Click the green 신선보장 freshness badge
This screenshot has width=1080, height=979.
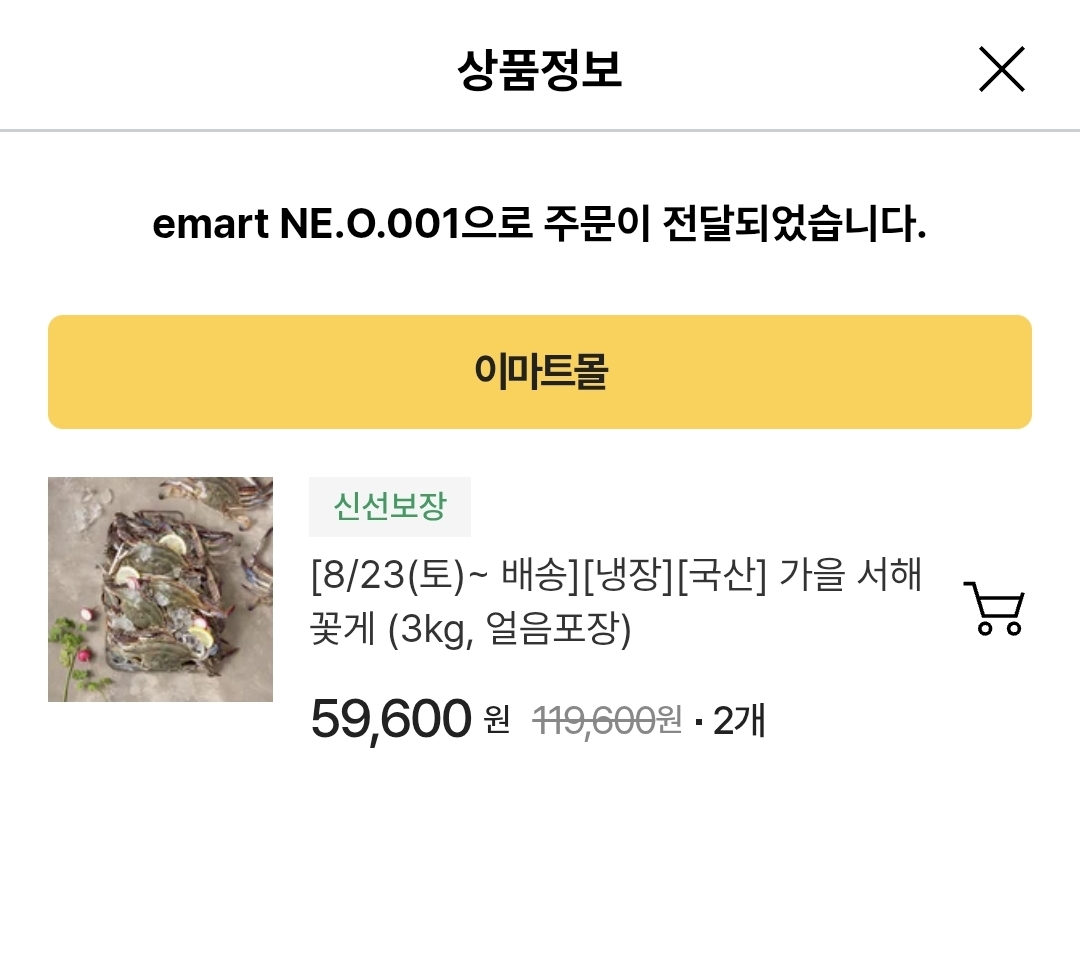click(389, 507)
